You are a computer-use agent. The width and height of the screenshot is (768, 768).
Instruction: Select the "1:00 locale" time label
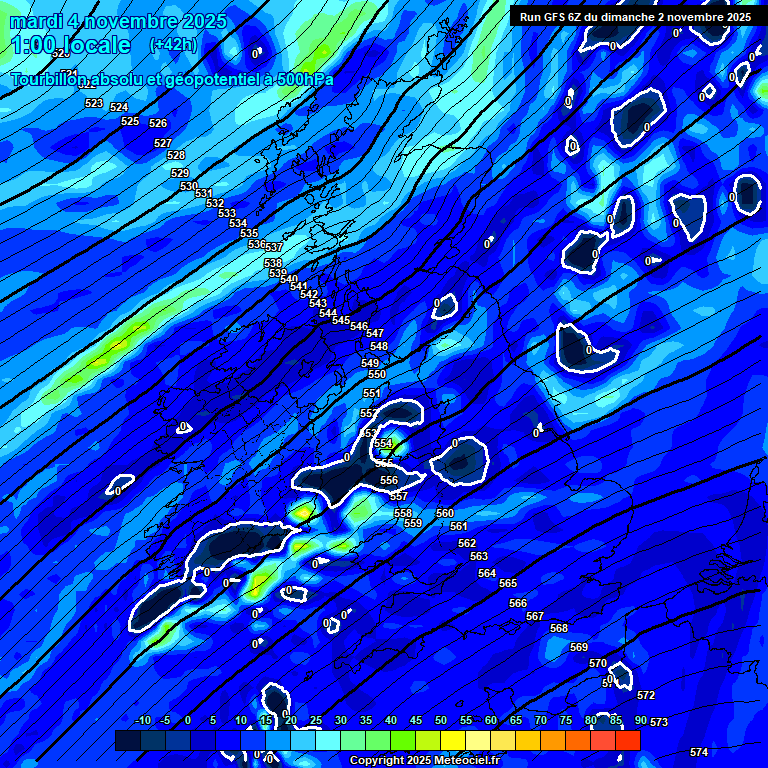[x=71, y=45]
